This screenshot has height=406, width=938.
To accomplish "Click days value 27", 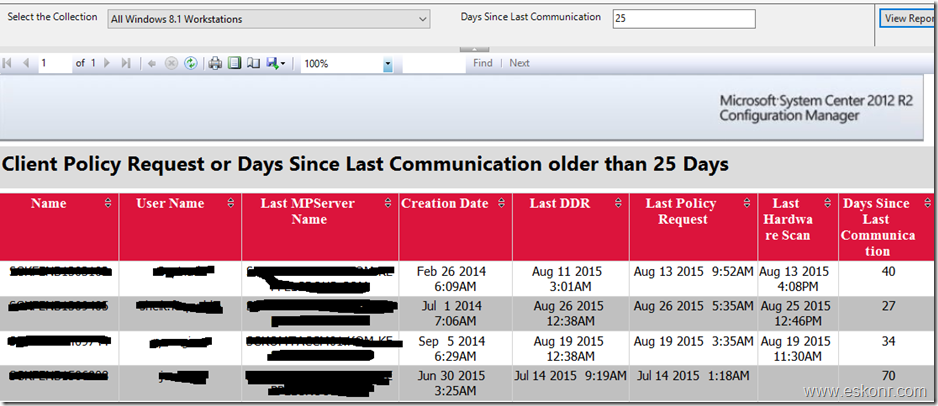I will (888, 306).
